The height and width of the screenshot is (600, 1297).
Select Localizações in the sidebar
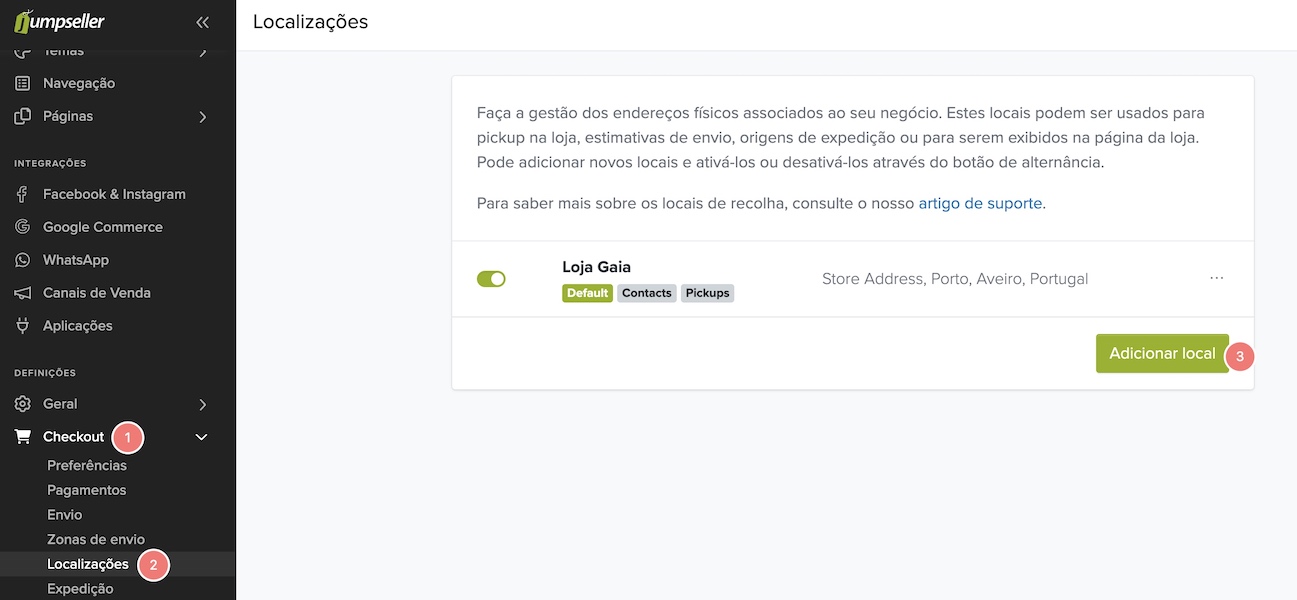[88, 564]
